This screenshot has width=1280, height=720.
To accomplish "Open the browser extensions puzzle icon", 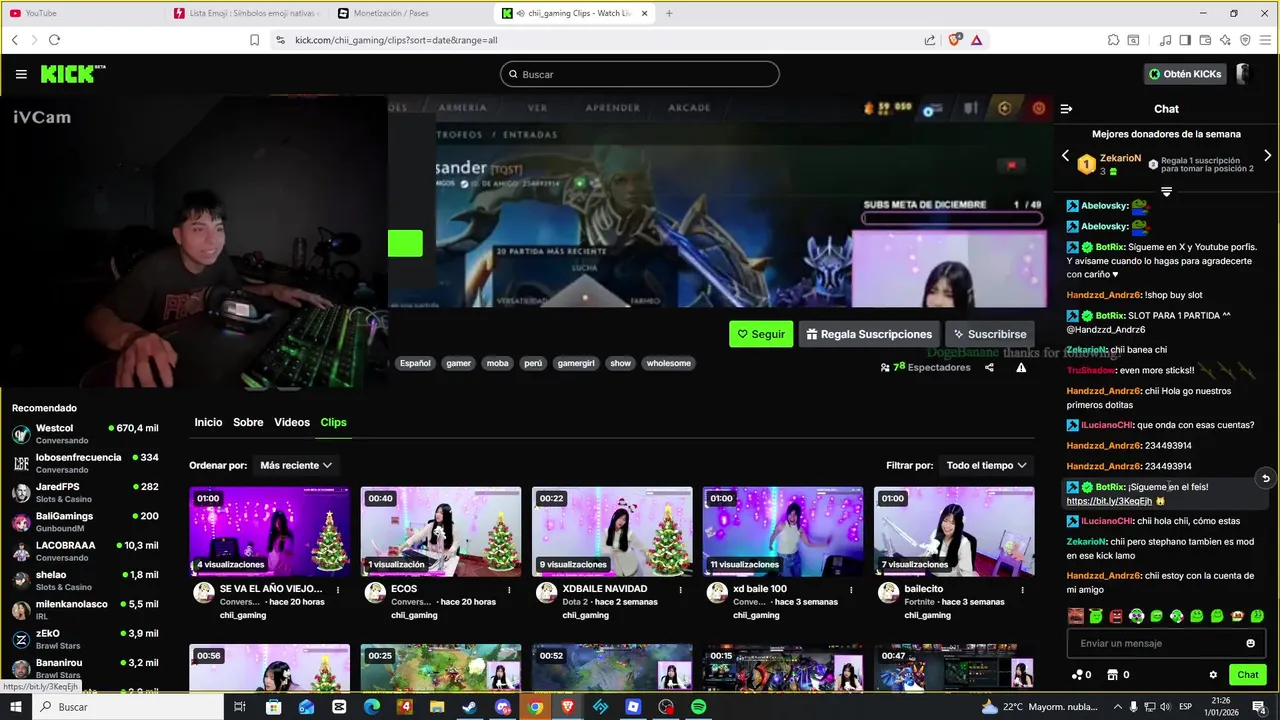I will pos(1113,40).
